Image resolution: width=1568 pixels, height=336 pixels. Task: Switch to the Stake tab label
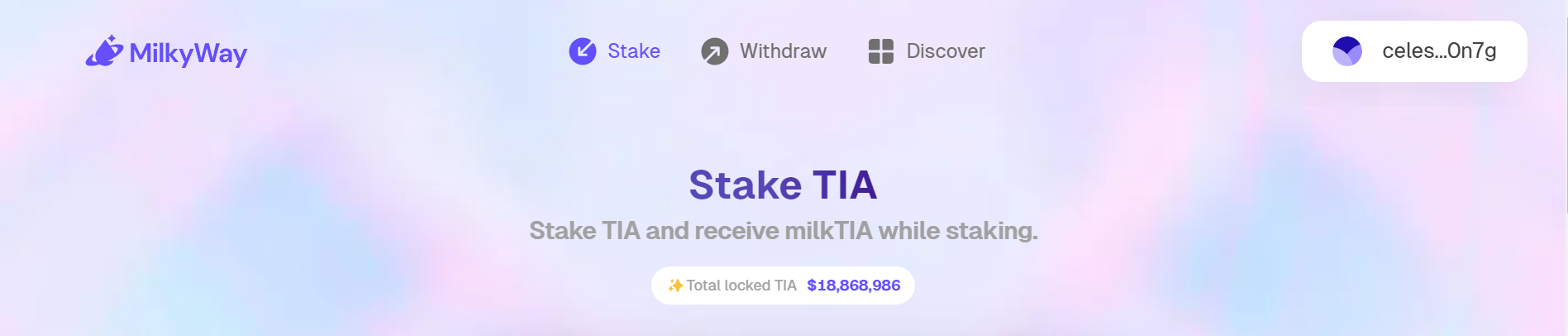[634, 51]
